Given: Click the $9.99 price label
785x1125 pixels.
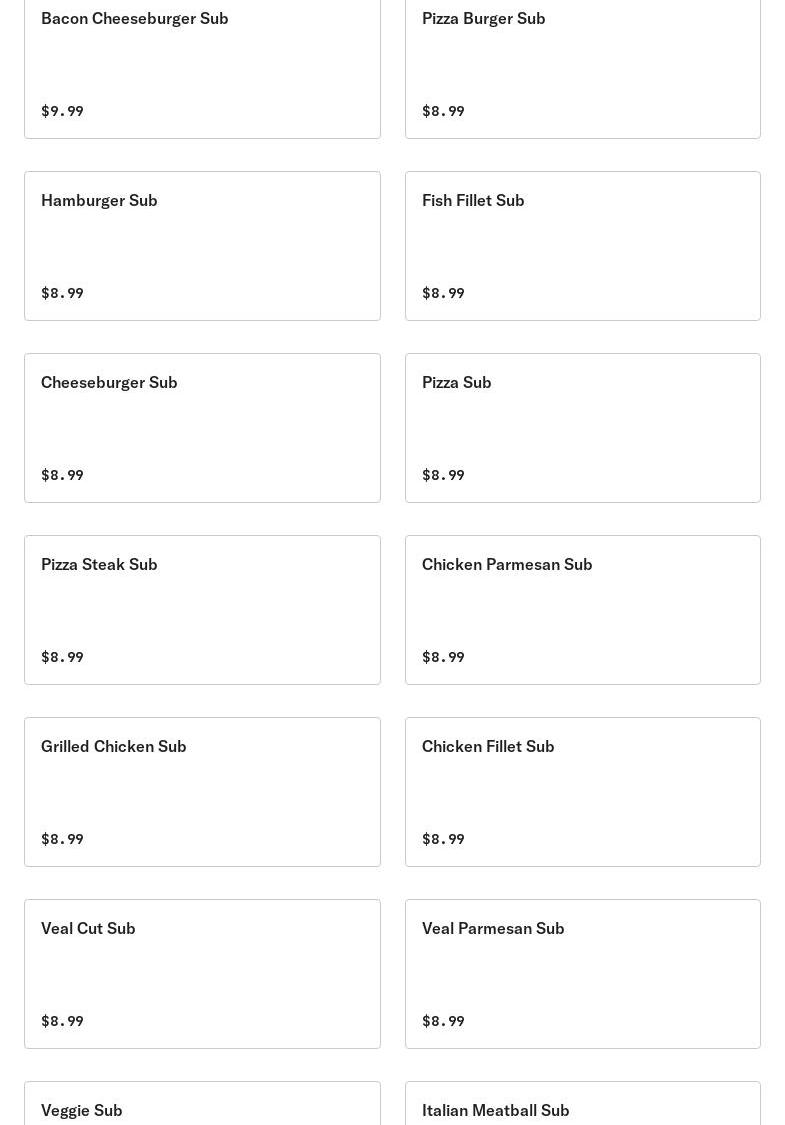Looking at the screenshot, I should point(62,111).
